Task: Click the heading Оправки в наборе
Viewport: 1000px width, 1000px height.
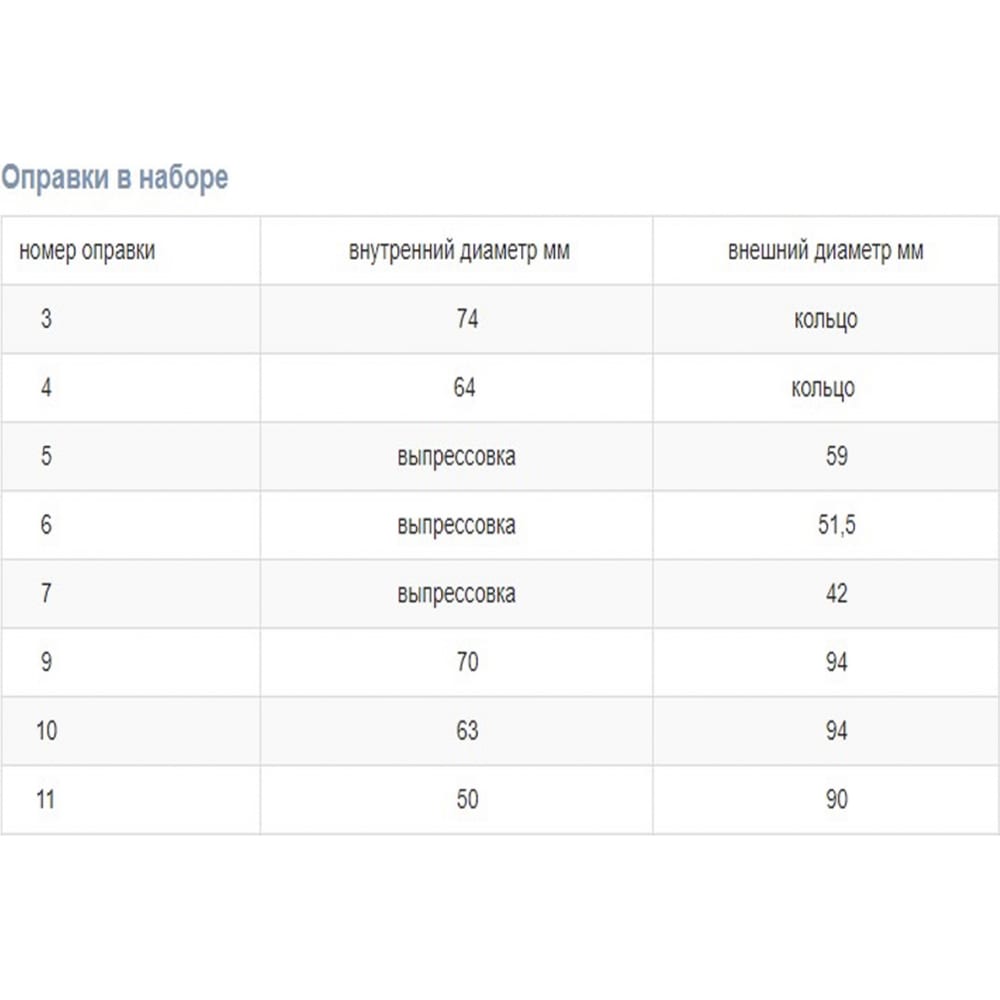Action: 114,177
